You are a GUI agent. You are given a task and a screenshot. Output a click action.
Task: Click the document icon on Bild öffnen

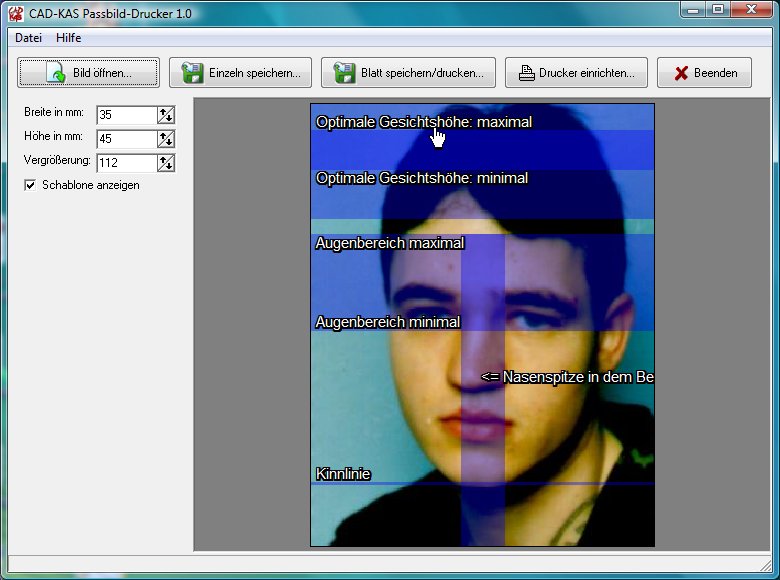point(56,73)
